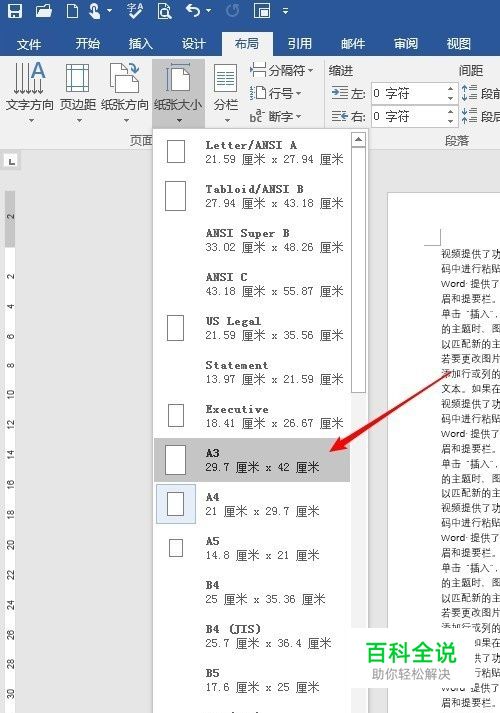Click the Open folder icon
This screenshot has width=500, height=713.
[x=44, y=11]
